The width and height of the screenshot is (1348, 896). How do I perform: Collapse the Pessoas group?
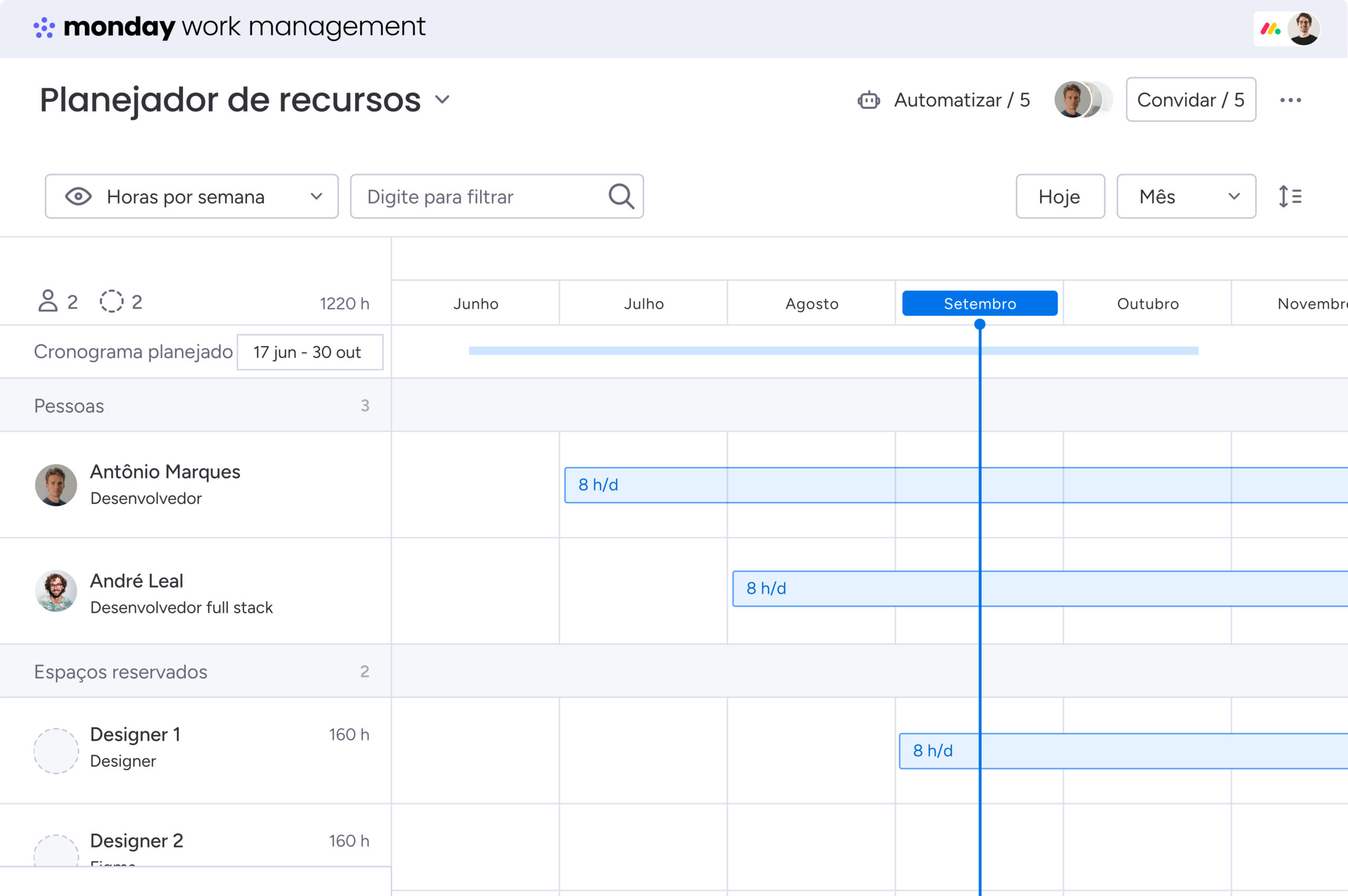coord(195,405)
